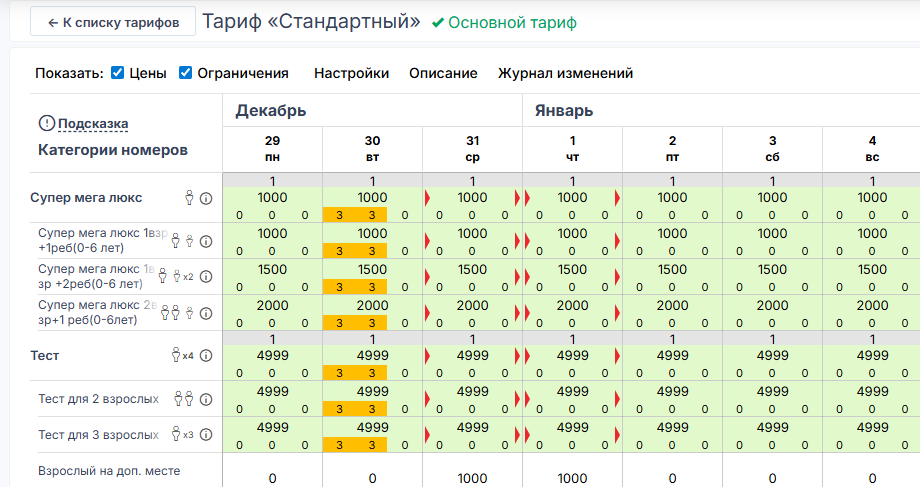Click red restriction marker on 31 December Супер мега люкс
Viewport: 920px width, 487px height.
[x=429, y=198]
